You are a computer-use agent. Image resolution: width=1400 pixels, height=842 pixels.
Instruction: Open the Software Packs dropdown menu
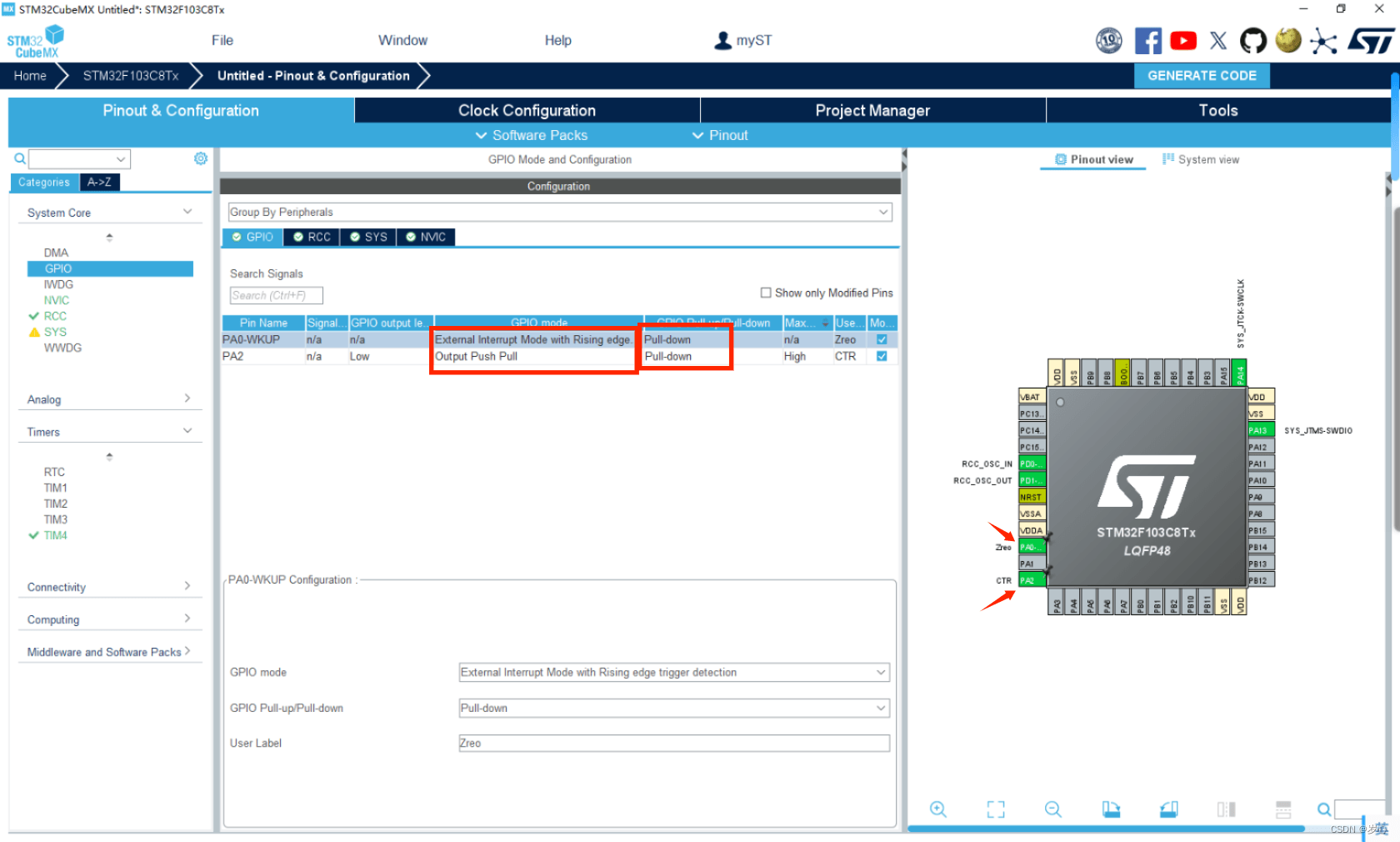531,135
